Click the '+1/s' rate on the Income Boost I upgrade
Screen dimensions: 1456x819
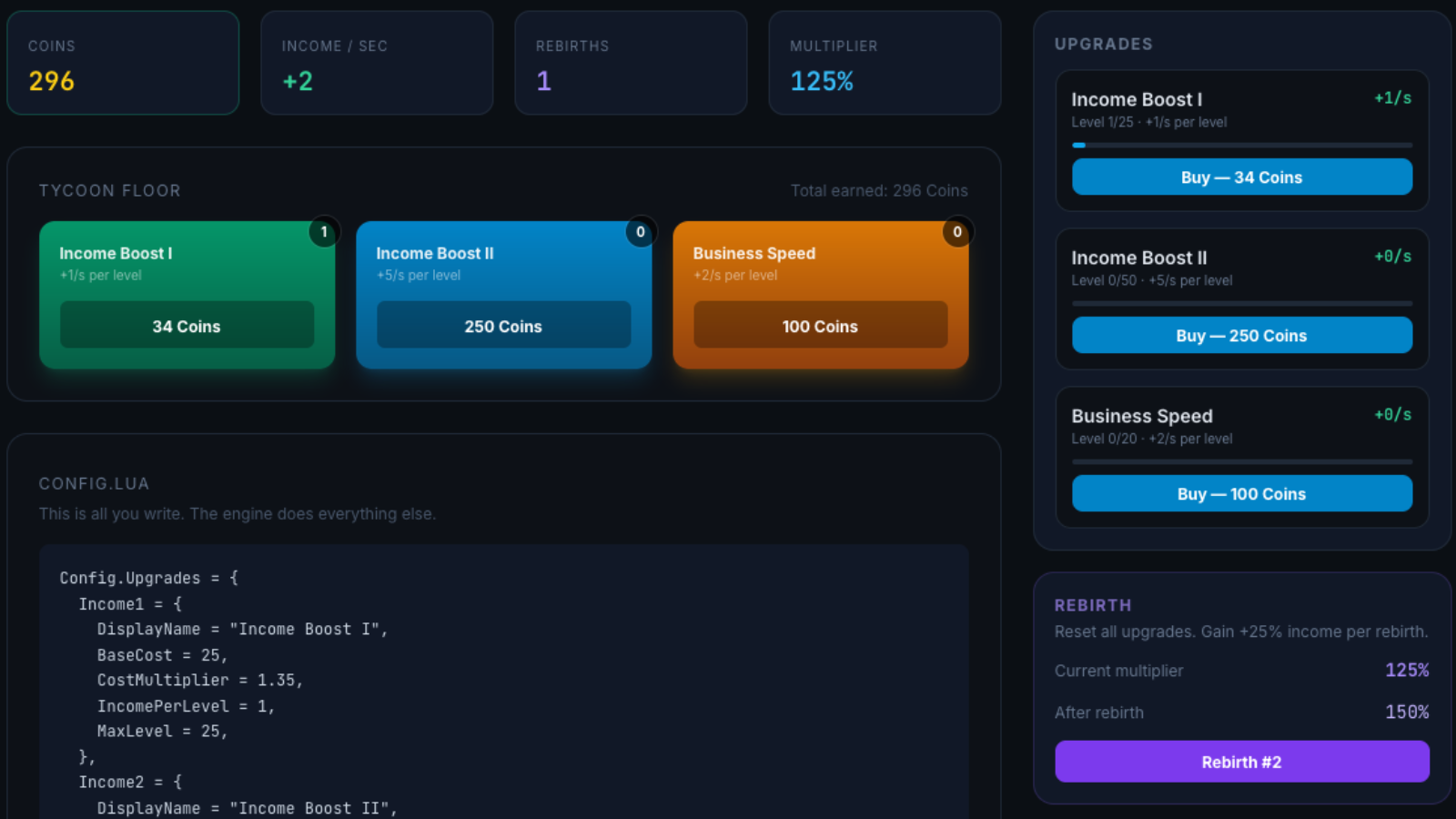pos(1393,98)
